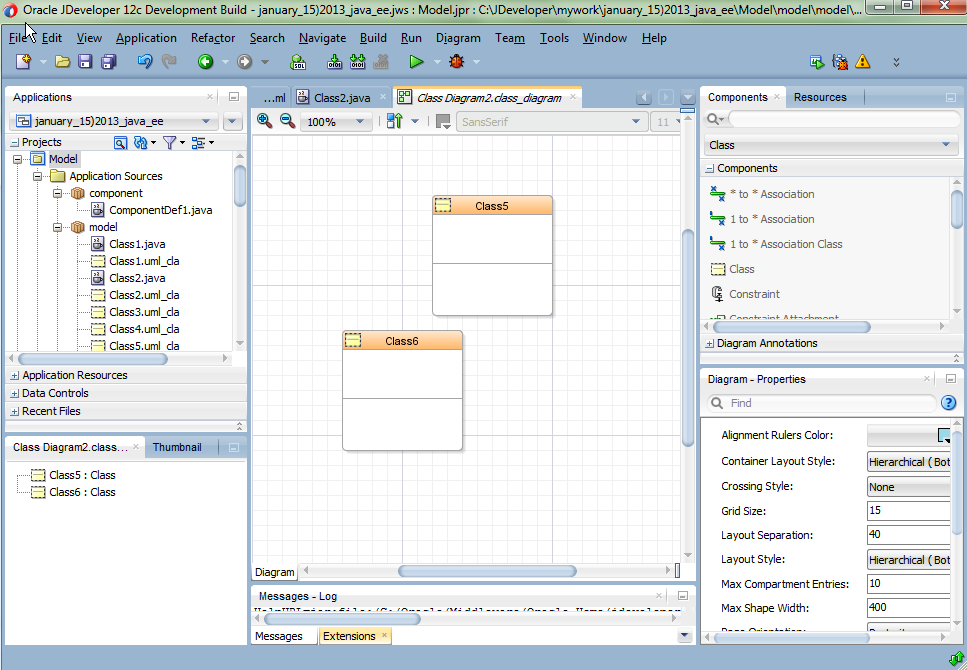This screenshot has height=670, width=967.
Task: Click the fill color icon in diagram toolbar
Action: (443, 122)
